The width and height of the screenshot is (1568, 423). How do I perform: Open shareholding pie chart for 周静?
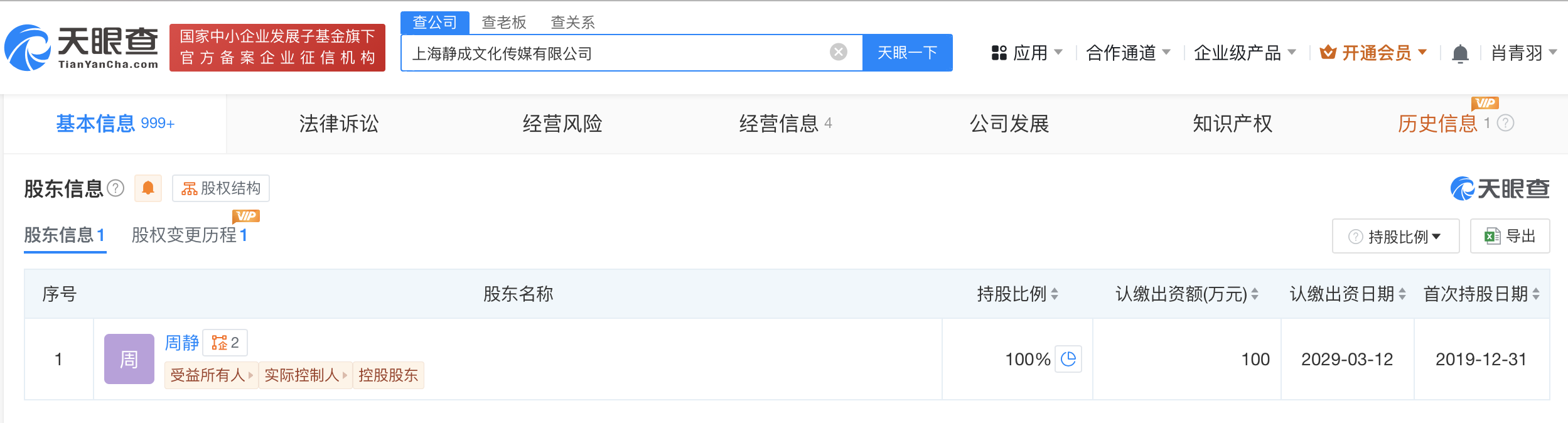1068,359
